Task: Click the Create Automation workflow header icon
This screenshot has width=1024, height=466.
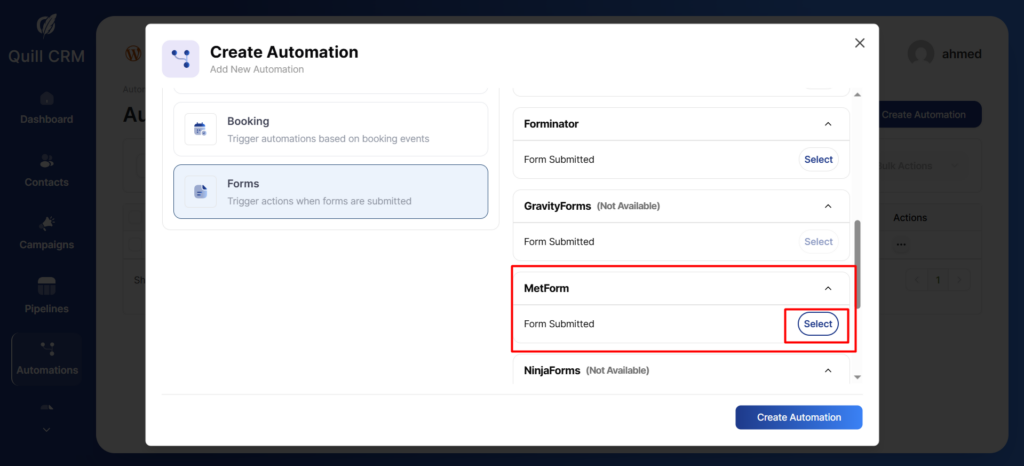Action: 181,59
